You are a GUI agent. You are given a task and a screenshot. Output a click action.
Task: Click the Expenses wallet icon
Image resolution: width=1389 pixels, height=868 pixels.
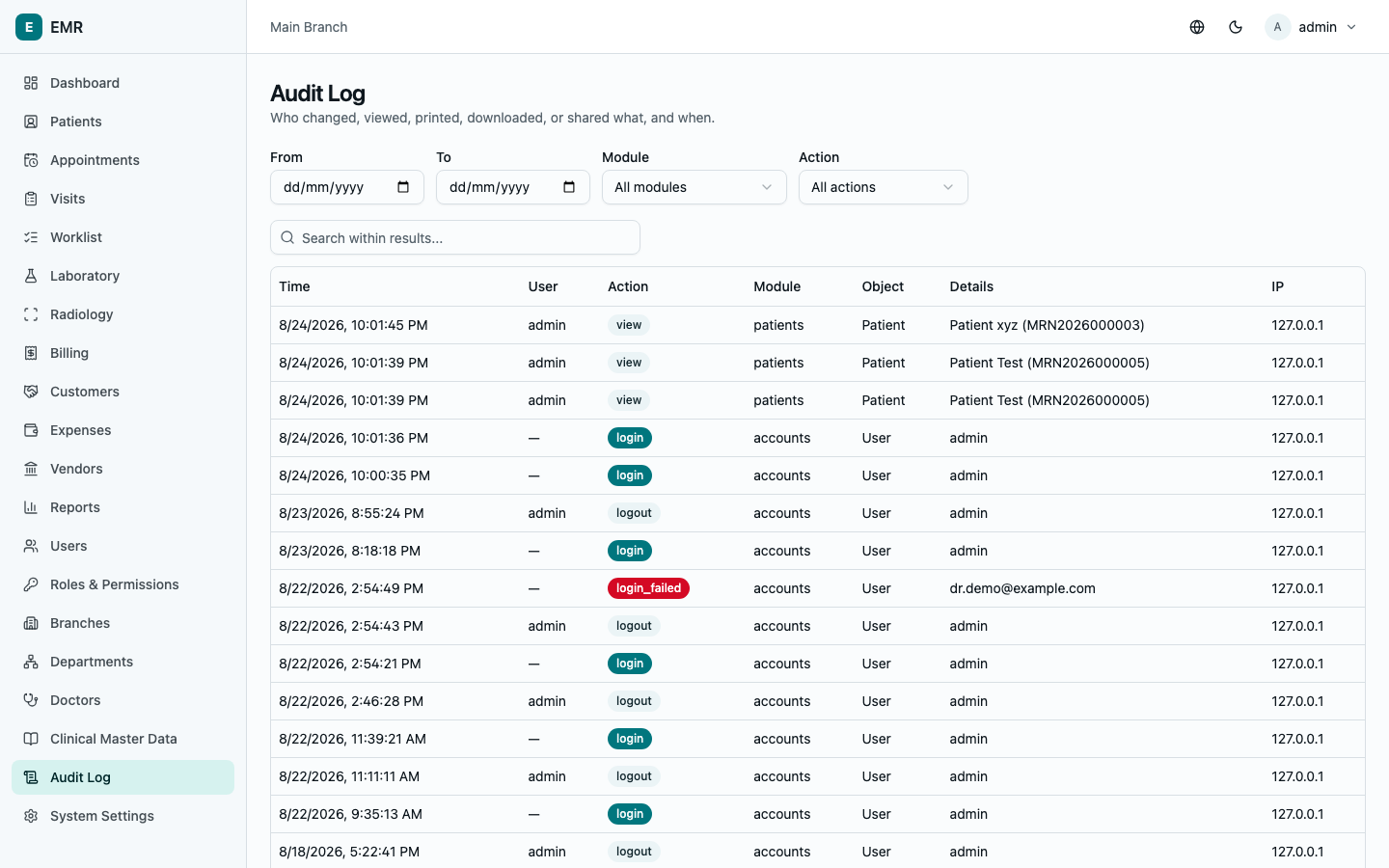click(x=31, y=430)
